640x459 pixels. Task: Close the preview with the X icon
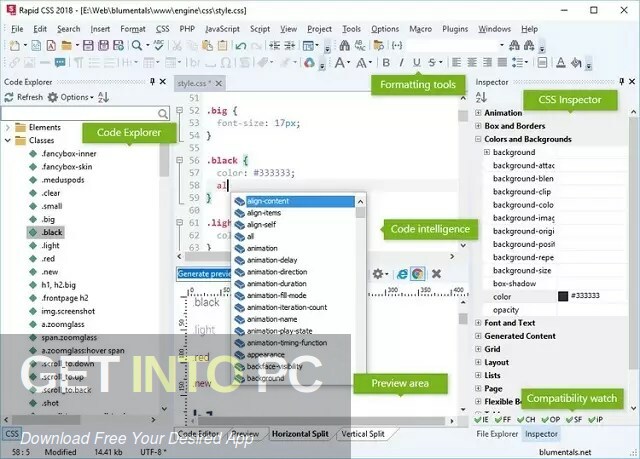pos(436,274)
